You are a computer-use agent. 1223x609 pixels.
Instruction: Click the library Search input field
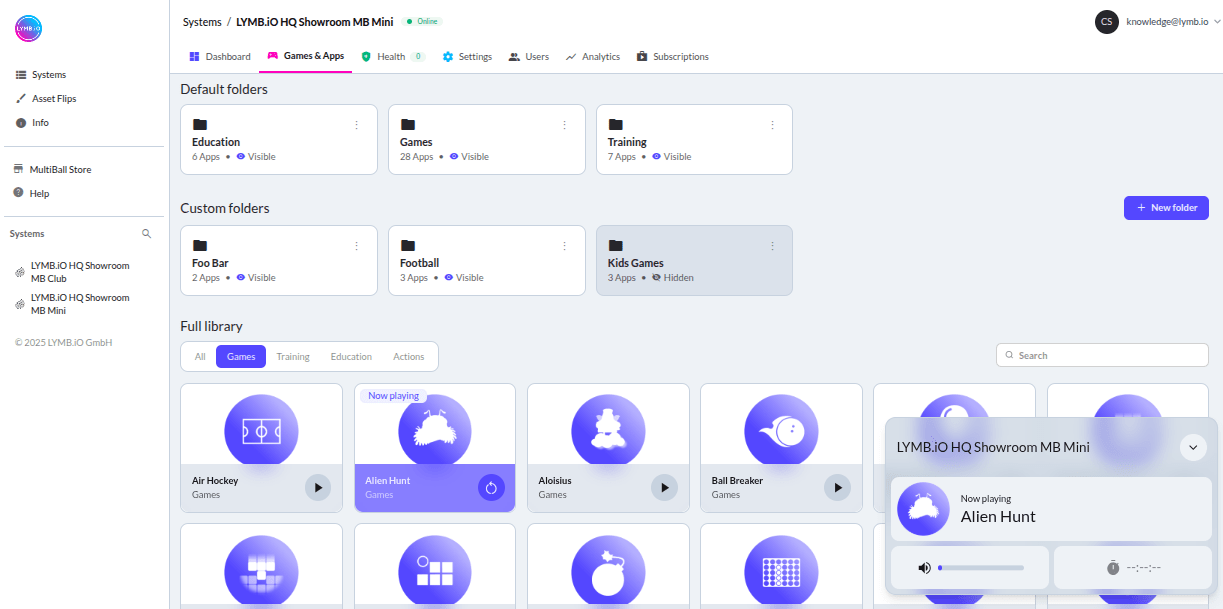1102,355
